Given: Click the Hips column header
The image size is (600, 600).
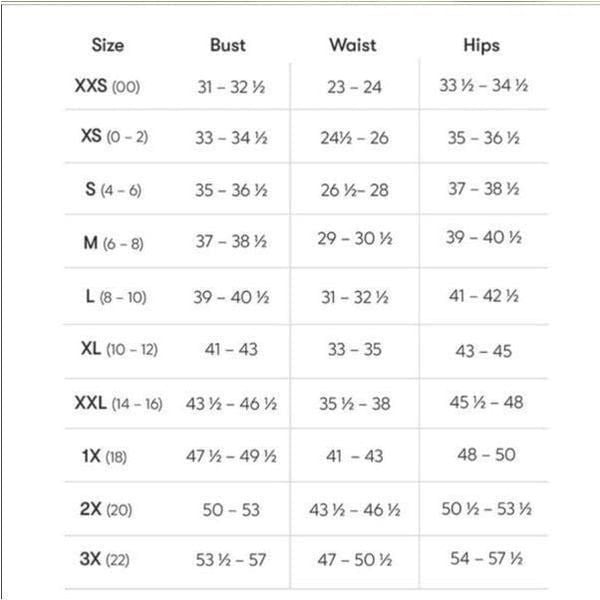Looking at the screenshot, I should [x=481, y=46].
